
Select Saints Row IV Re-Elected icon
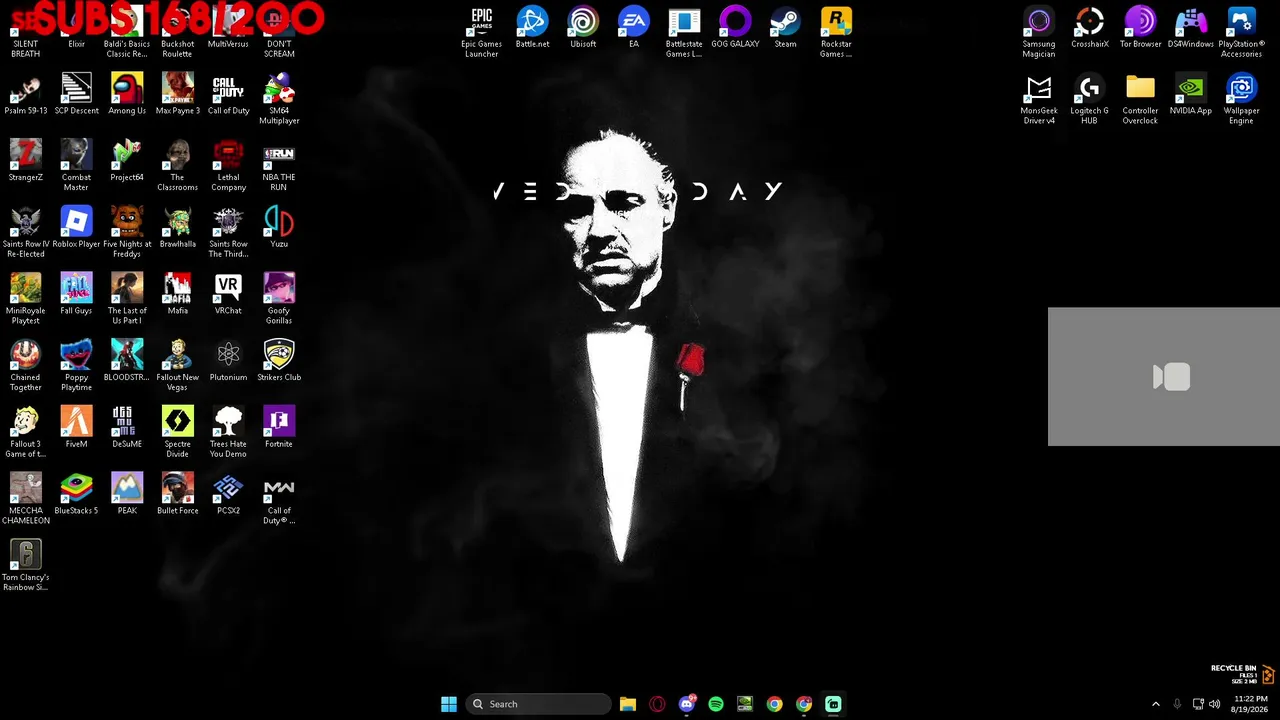(x=26, y=232)
